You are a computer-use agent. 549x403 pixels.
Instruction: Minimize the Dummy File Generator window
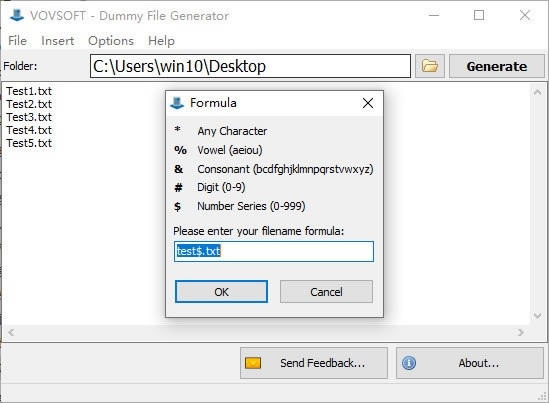tap(434, 15)
